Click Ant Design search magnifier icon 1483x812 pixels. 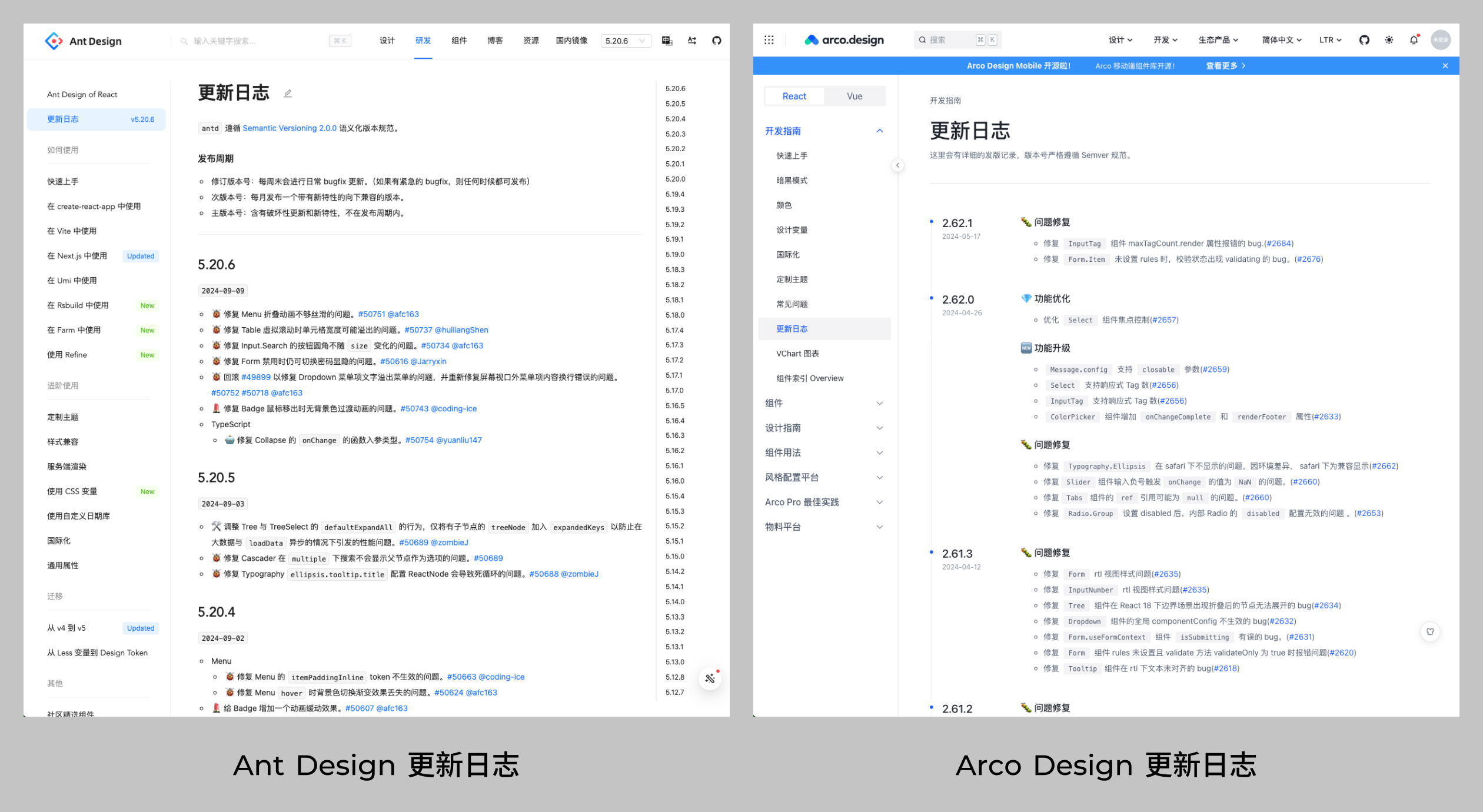(184, 41)
